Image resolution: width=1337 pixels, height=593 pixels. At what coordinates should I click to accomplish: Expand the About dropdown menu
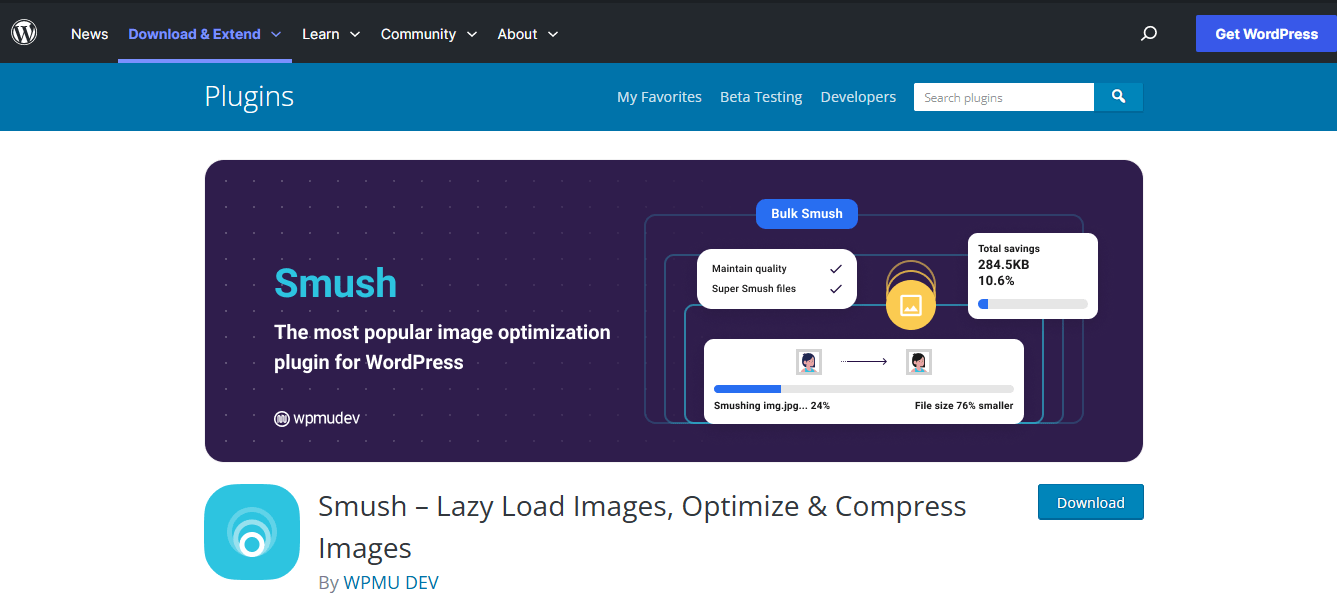528,33
